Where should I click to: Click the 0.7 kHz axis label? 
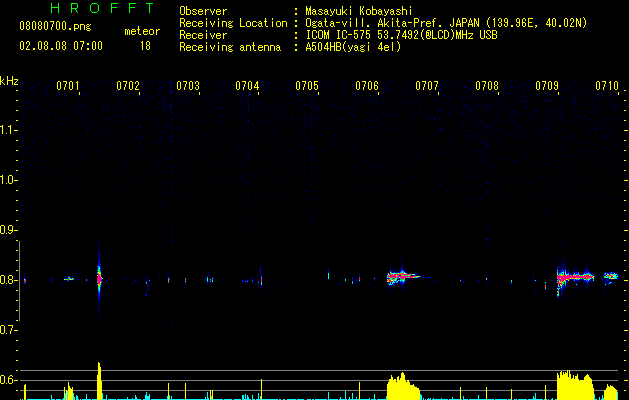point(8,330)
